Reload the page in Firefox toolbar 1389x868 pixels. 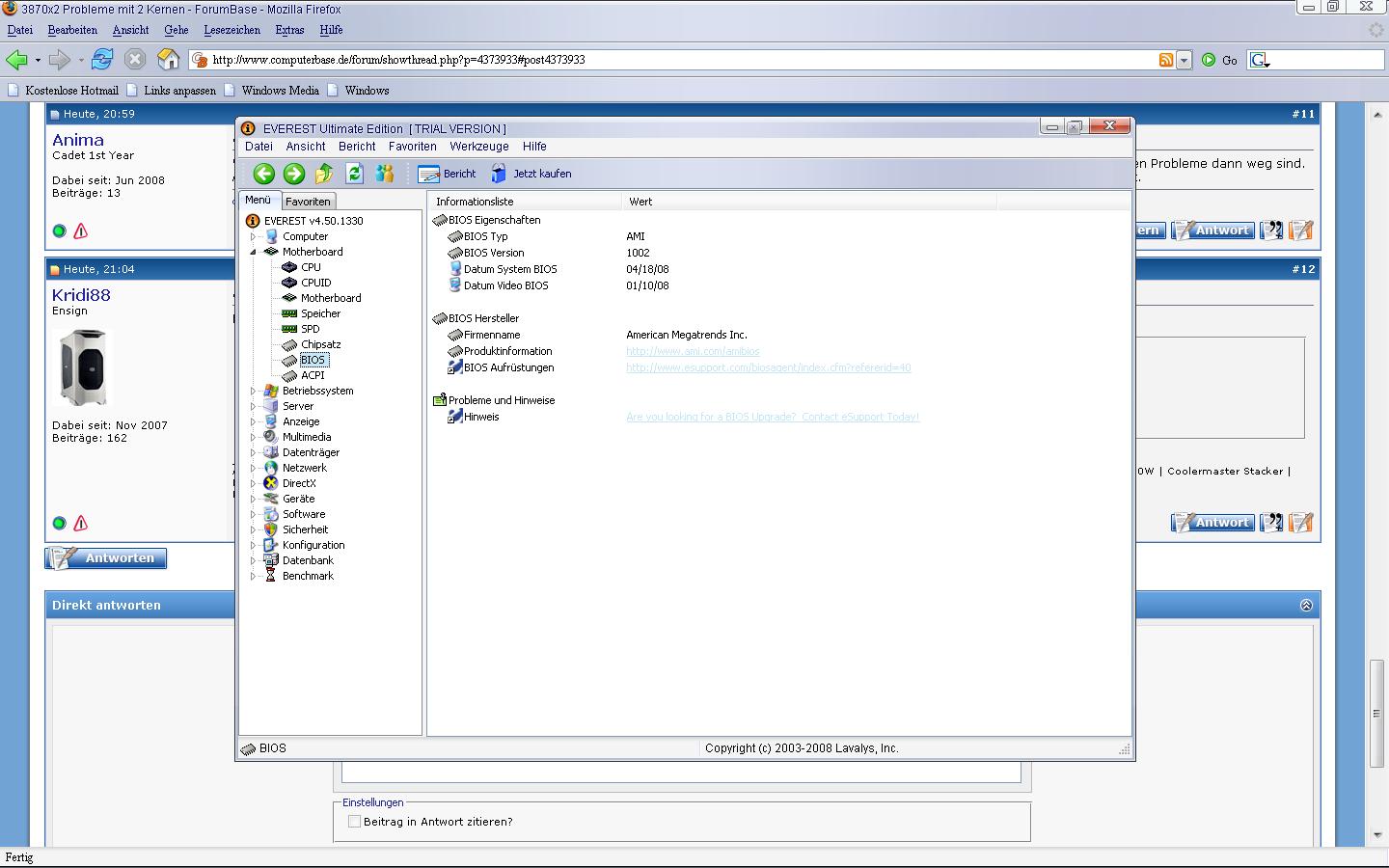(102, 60)
